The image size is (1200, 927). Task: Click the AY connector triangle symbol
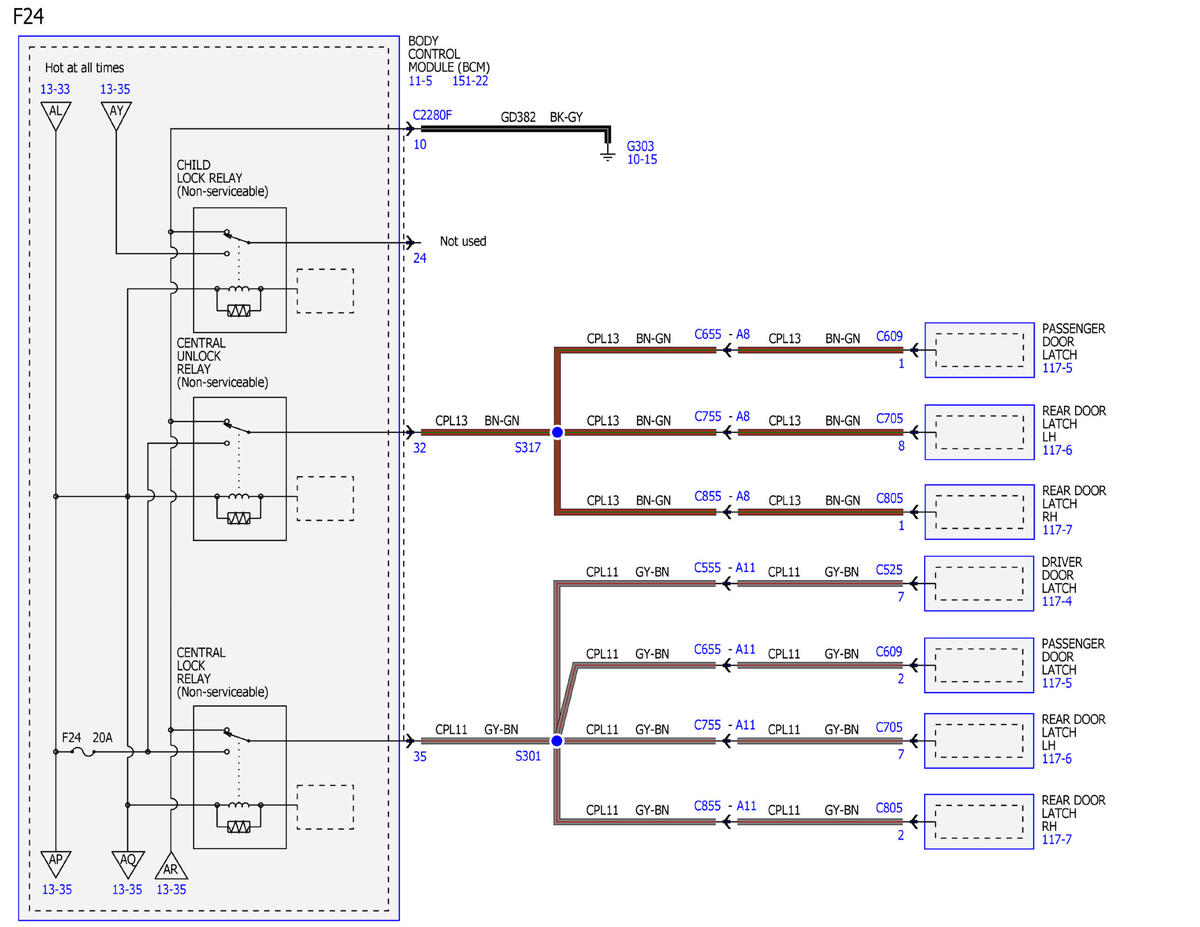(x=116, y=113)
